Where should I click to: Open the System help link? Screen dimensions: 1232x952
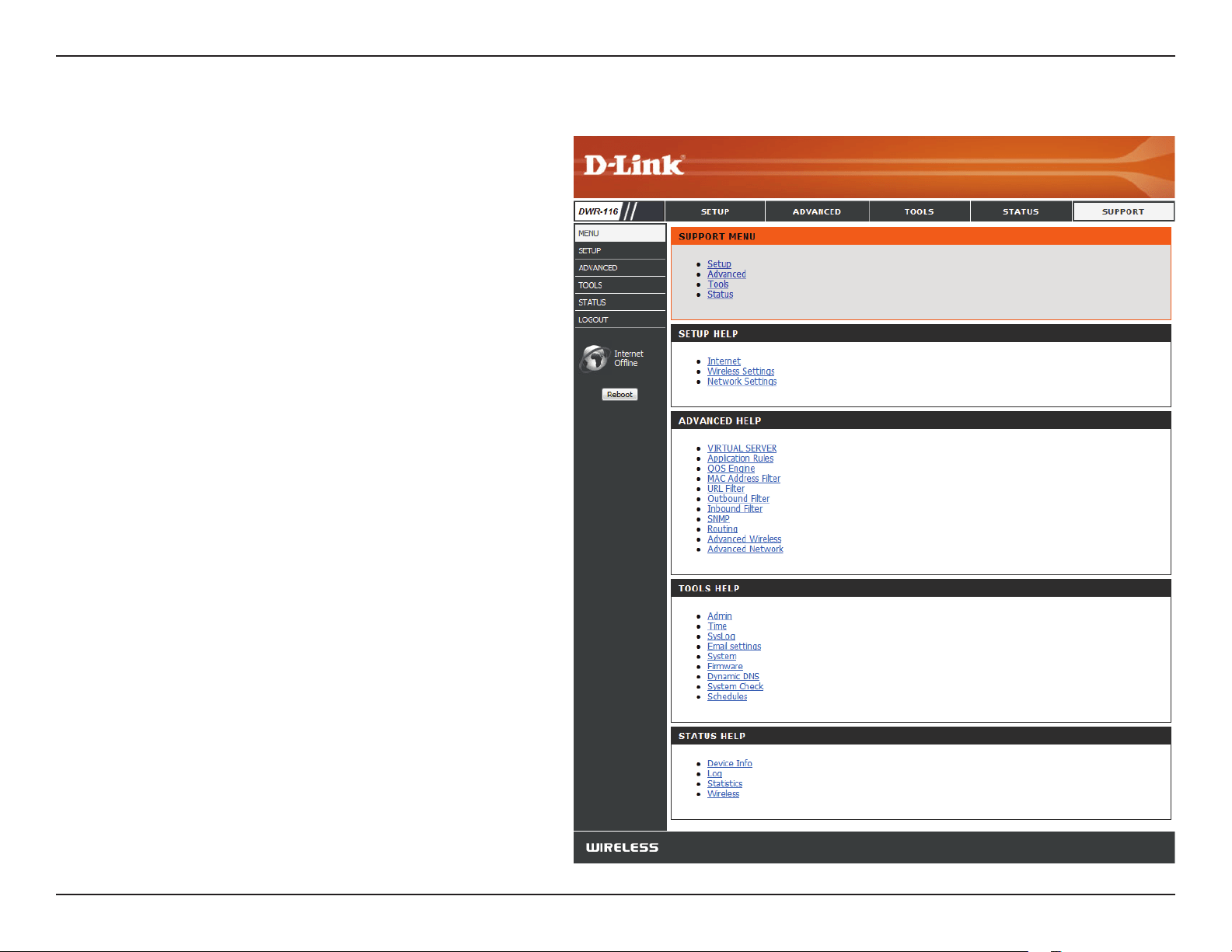coord(721,657)
